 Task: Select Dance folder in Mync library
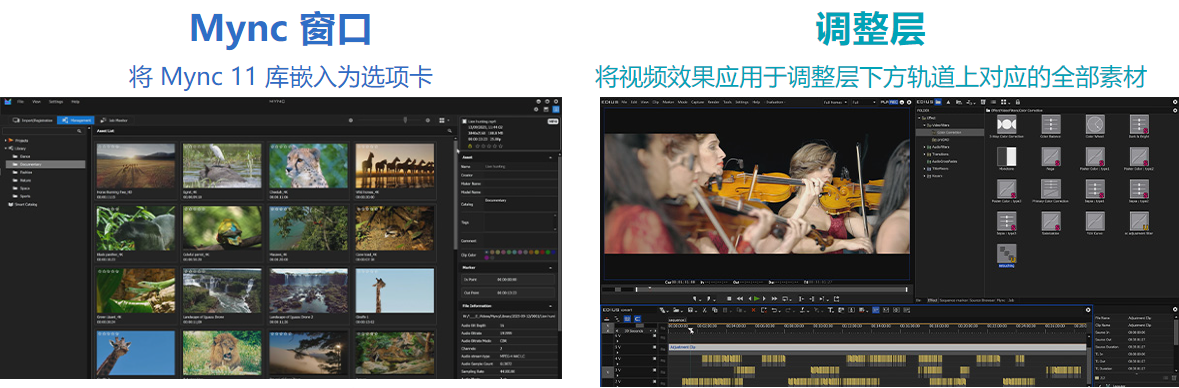[x=25, y=156]
